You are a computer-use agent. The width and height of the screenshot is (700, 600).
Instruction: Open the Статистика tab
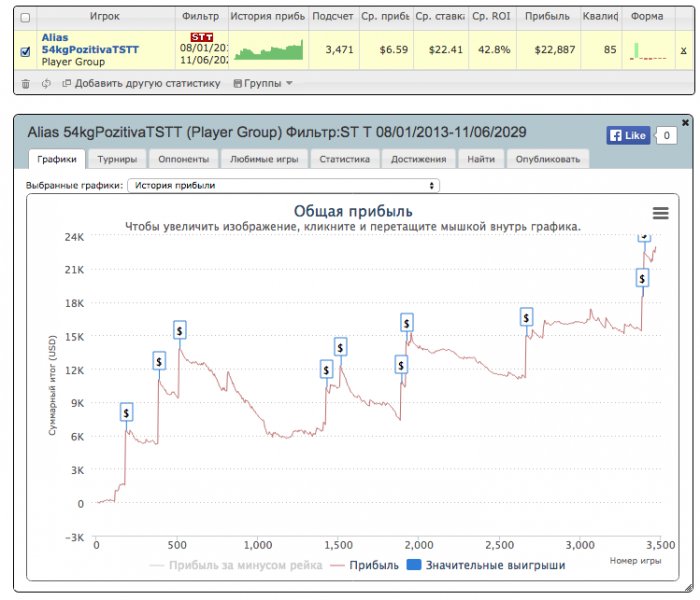pyautogui.click(x=344, y=159)
